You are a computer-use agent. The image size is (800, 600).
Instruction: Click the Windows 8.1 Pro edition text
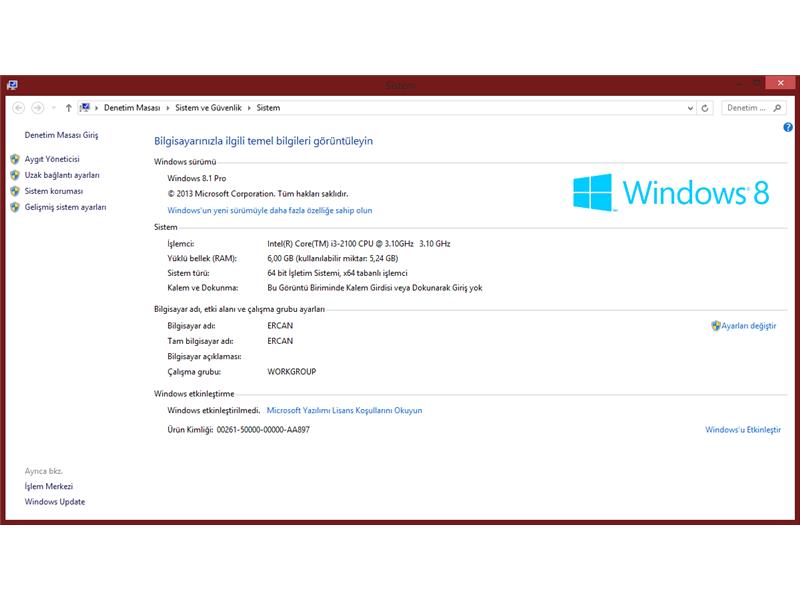click(x=196, y=178)
